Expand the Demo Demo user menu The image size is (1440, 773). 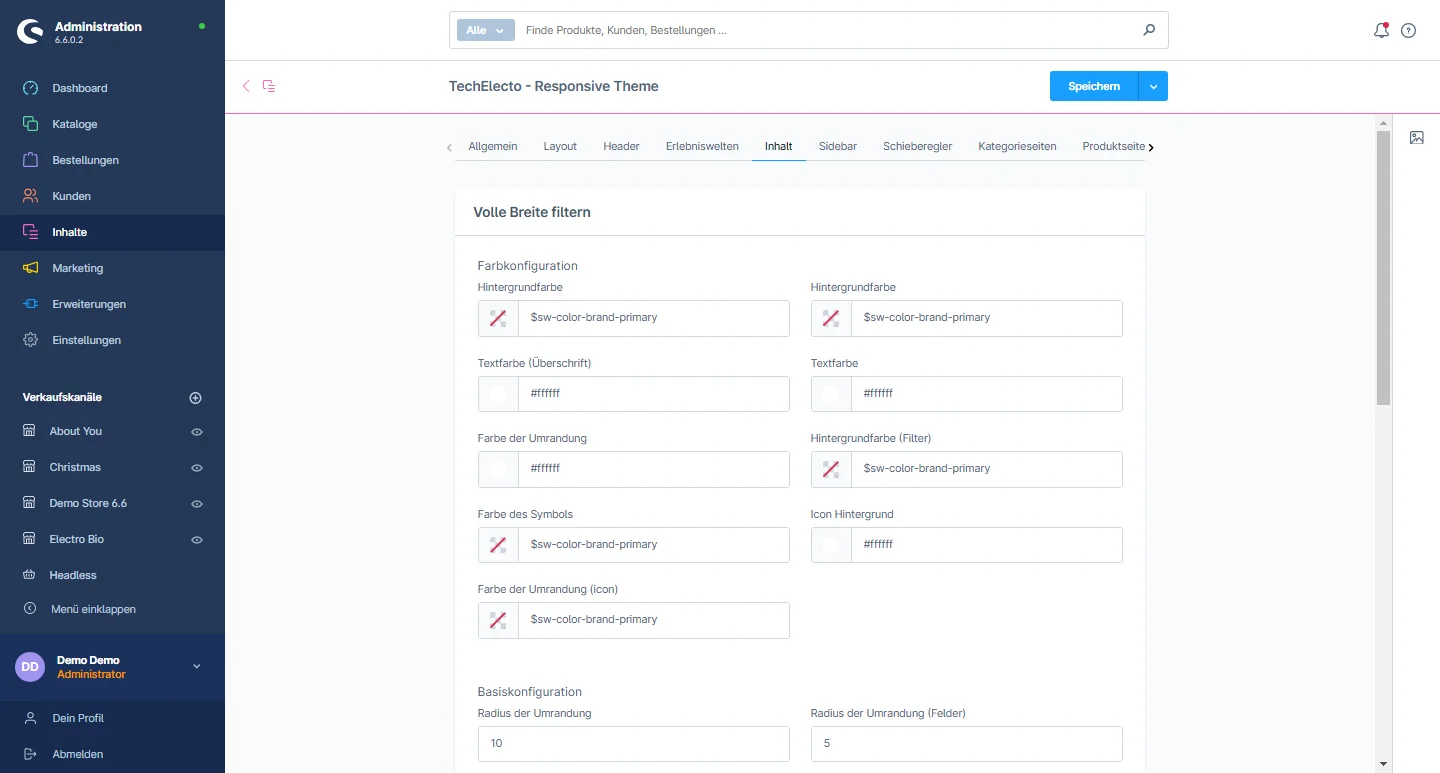[x=196, y=667]
